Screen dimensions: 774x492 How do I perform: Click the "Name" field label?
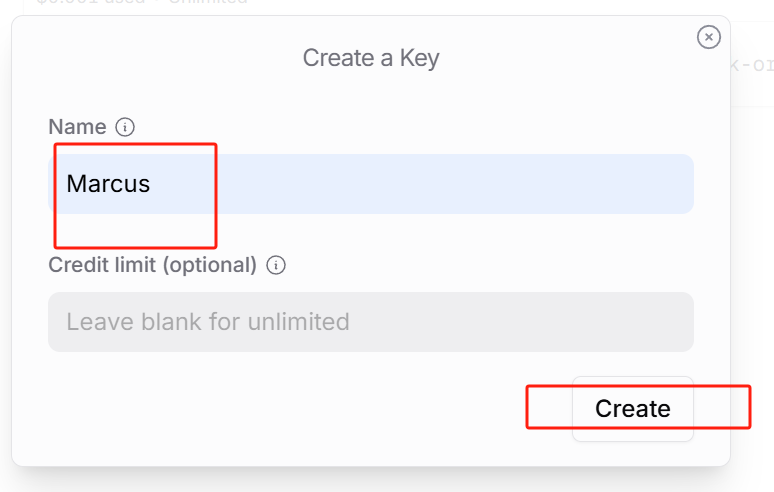77,127
